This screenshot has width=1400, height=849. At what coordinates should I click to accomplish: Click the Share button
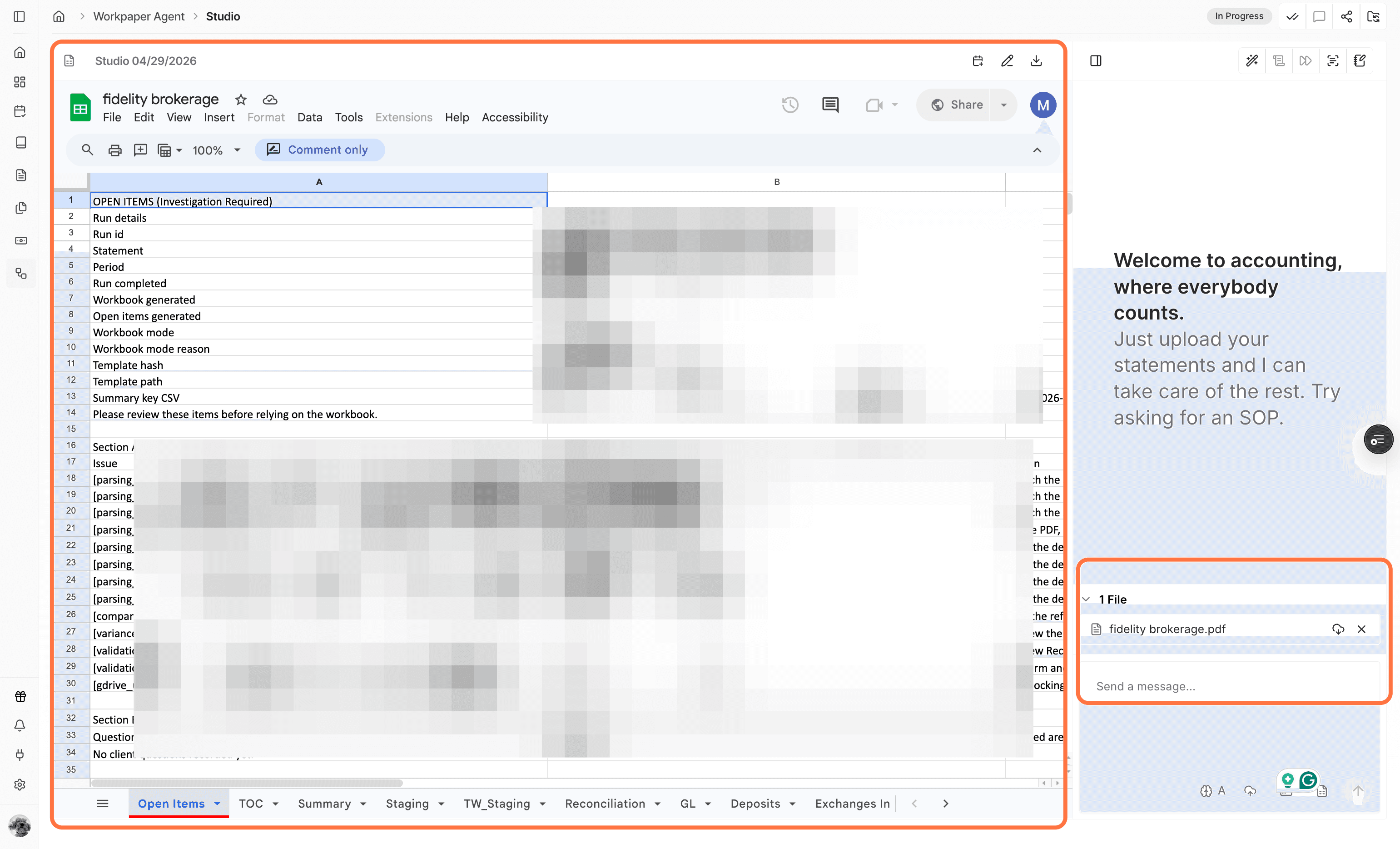(957, 105)
